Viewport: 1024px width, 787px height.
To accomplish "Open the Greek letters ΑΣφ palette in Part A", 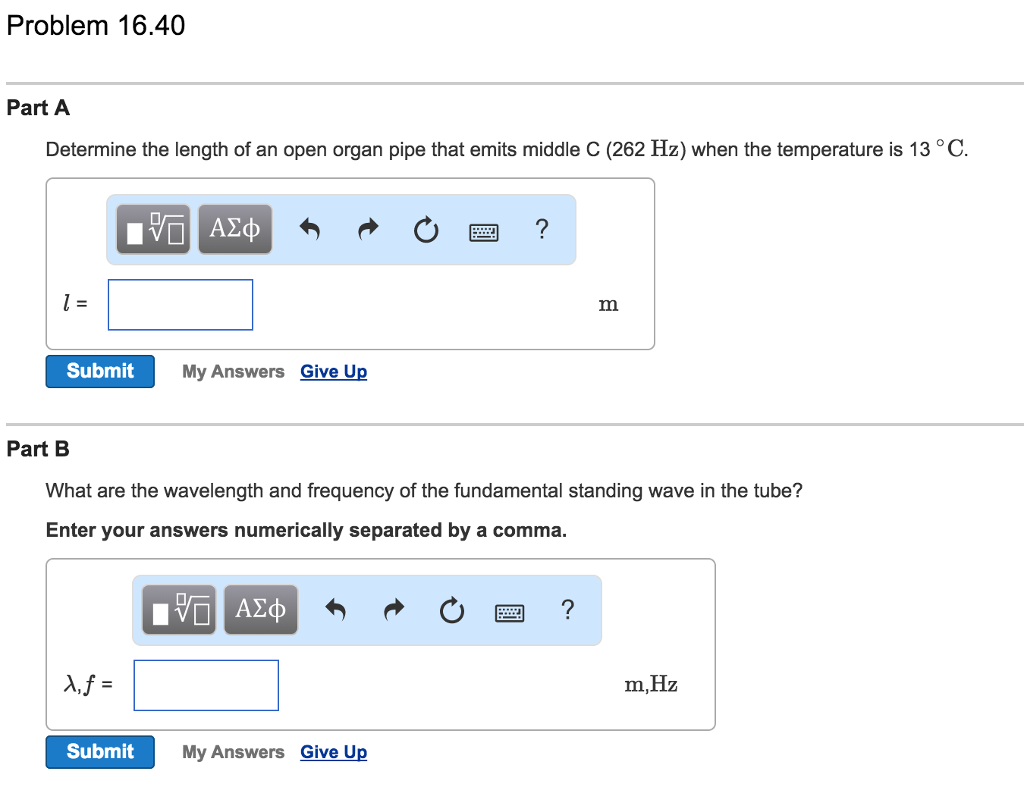I will click(x=235, y=229).
